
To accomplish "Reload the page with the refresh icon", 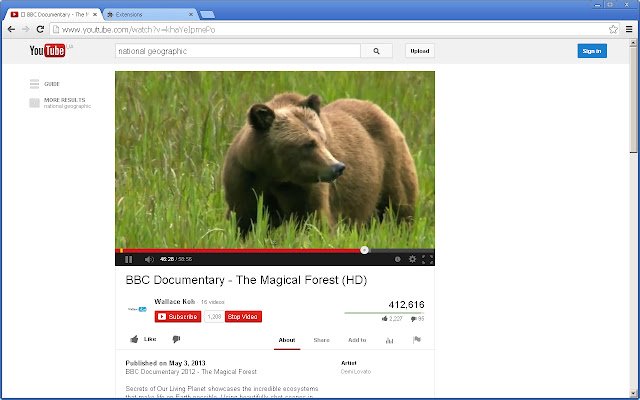I will [40, 29].
